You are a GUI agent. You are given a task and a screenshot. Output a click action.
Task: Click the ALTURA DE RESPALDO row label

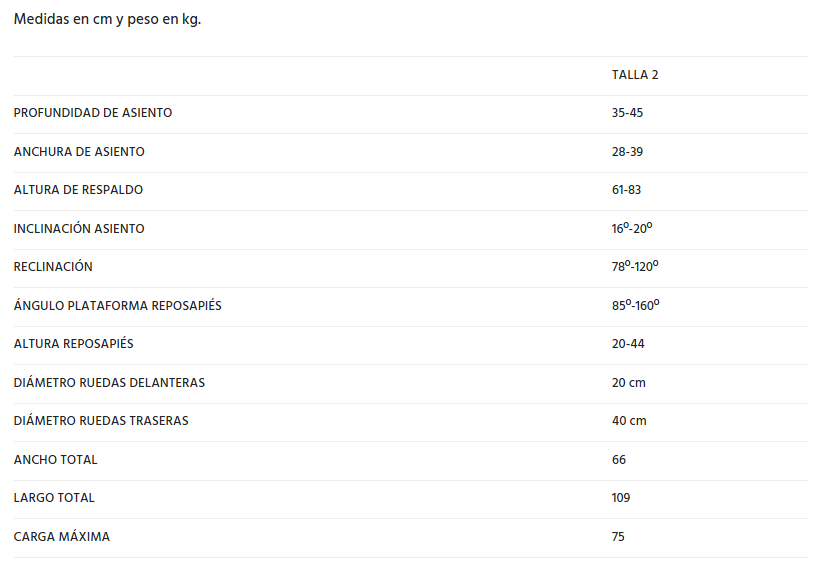78,190
